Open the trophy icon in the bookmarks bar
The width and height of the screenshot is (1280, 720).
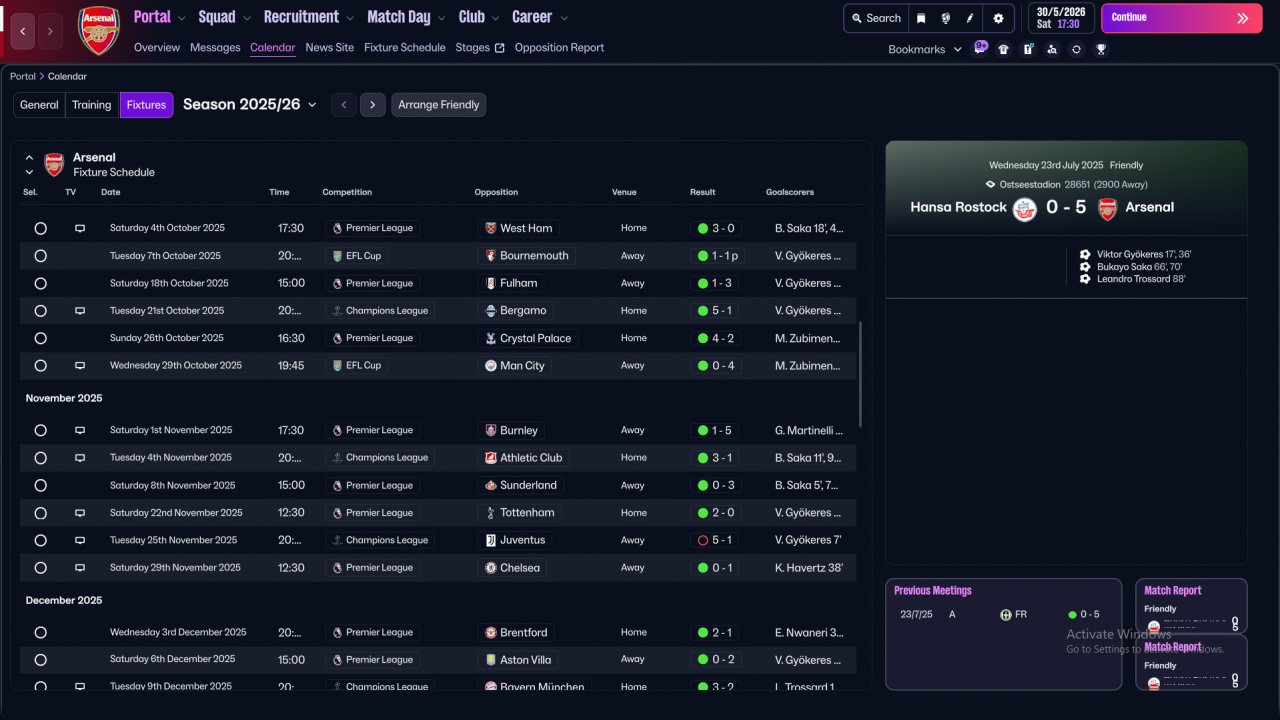pos(1101,49)
